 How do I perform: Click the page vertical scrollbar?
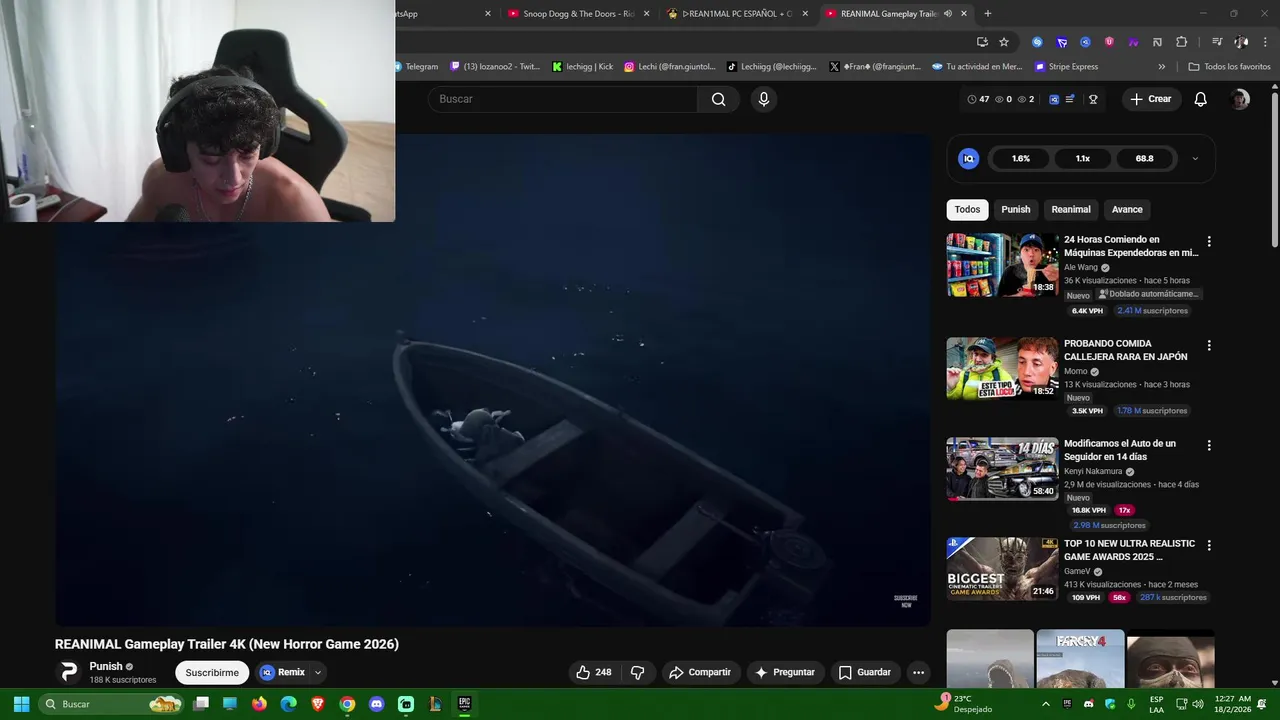[x=1275, y=170]
